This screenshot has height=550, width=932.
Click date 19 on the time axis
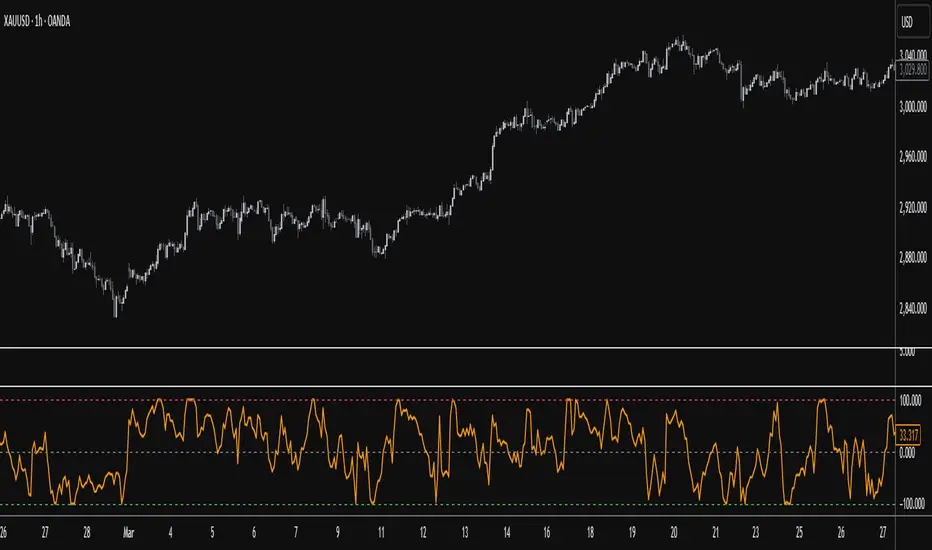click(632, 533)
